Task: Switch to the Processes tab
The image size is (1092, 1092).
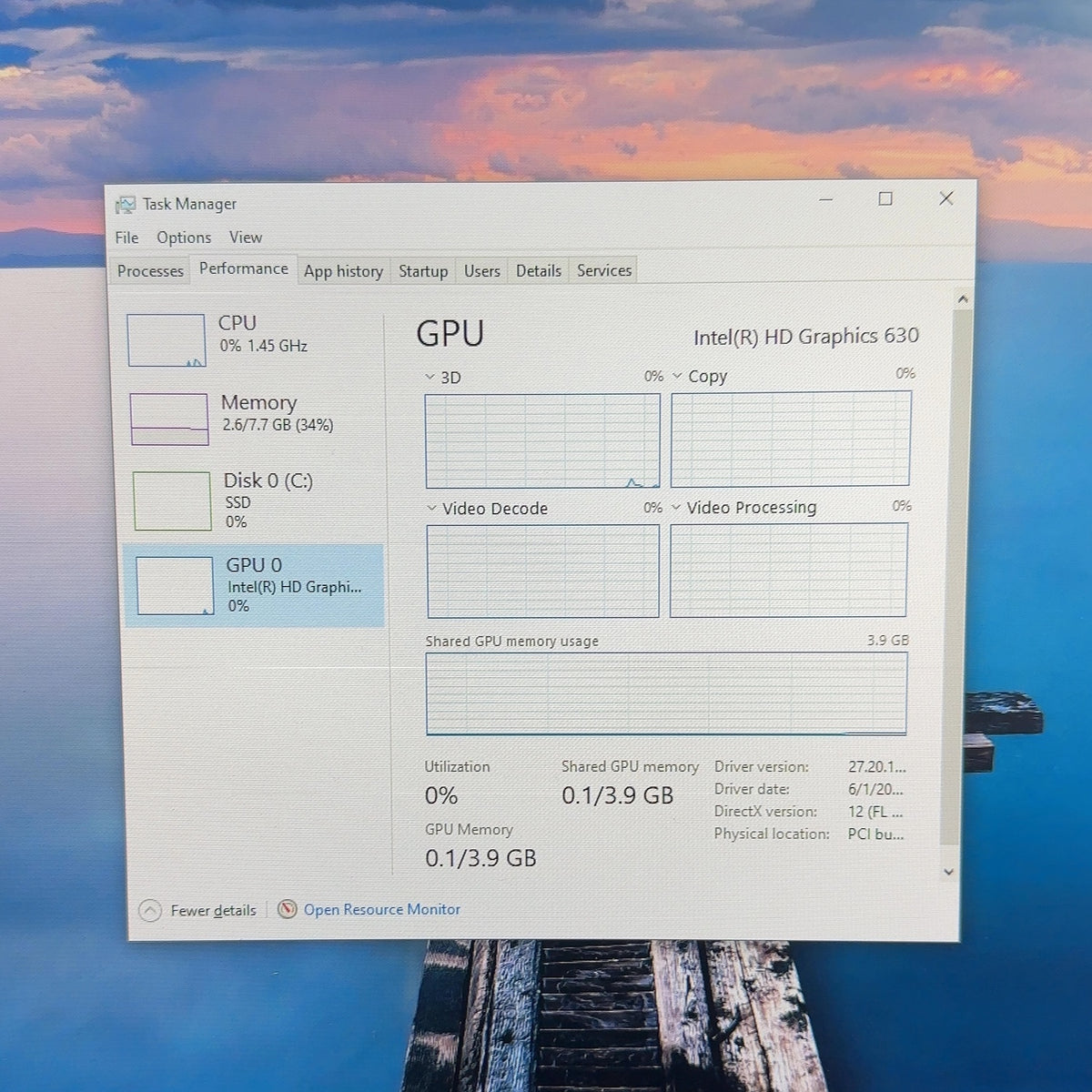Action: point(150,271)
